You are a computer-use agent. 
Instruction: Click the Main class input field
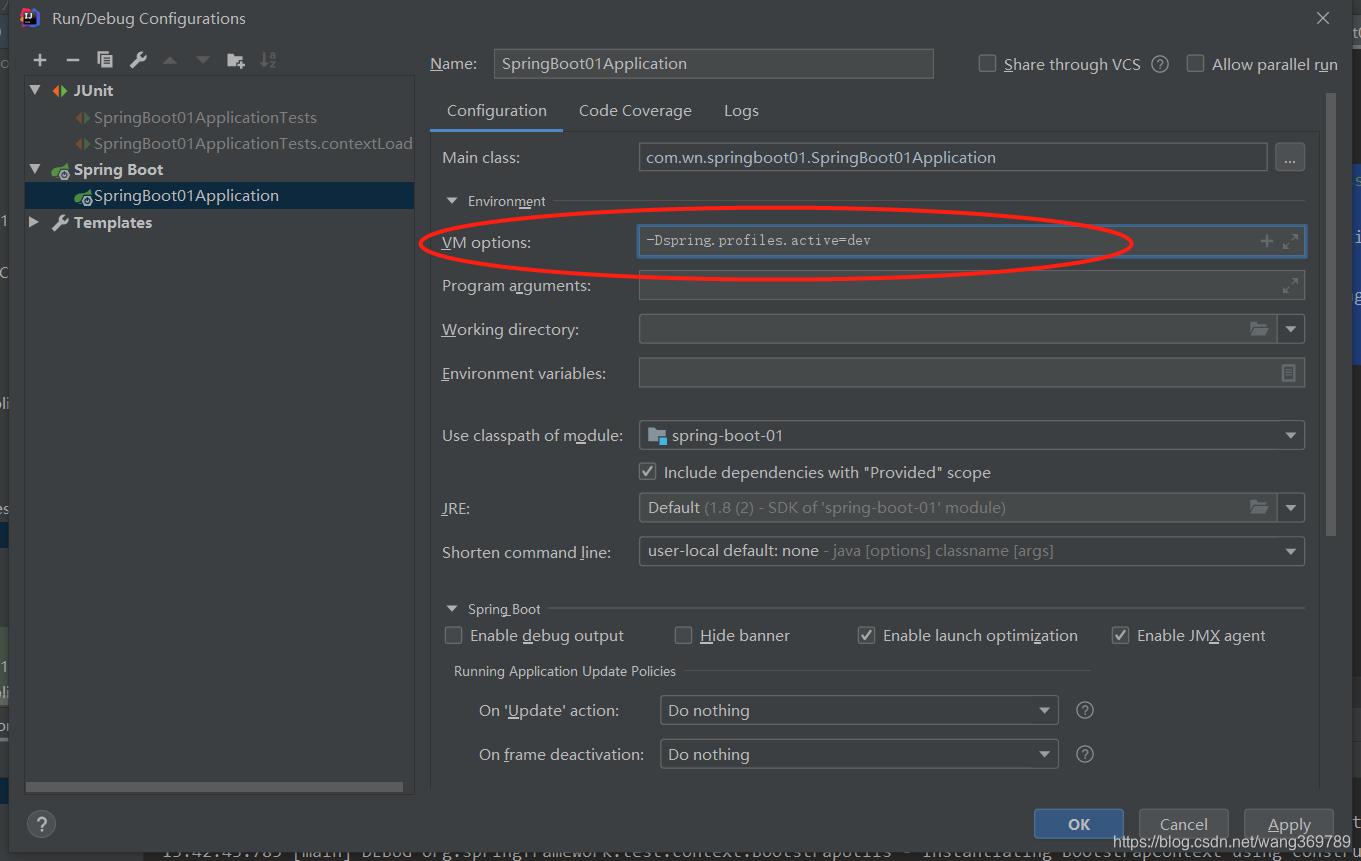click(x=953, y=157)
